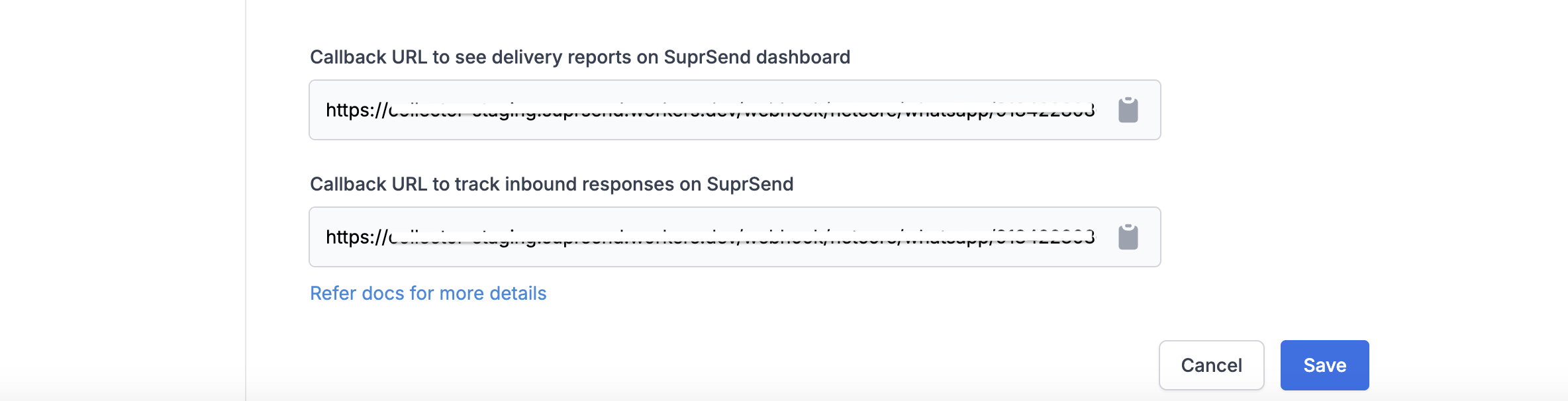This screenshot has height=401, width=1568.
Task: Open the Refer docs for more details link
Action: pos(428,293)
